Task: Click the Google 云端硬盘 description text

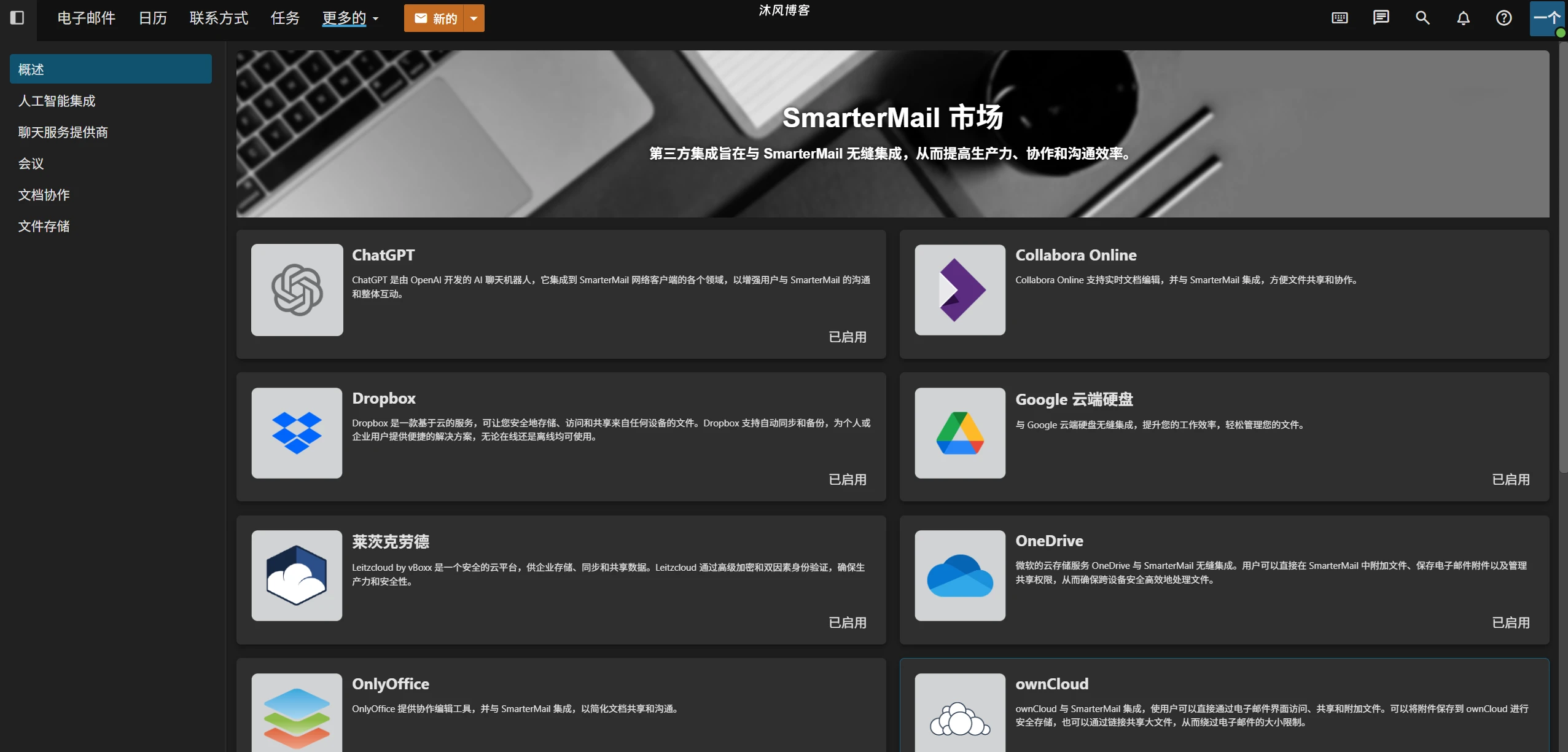Action: click(x=1160, y=425)
